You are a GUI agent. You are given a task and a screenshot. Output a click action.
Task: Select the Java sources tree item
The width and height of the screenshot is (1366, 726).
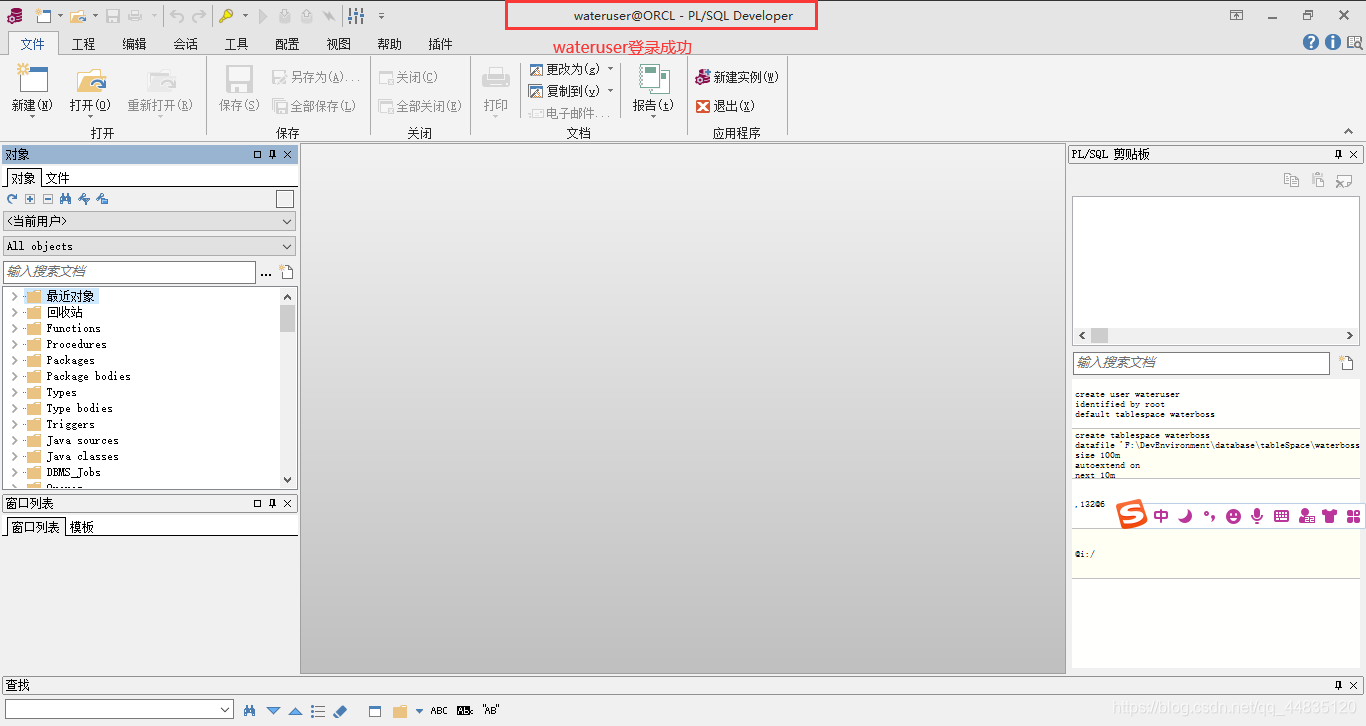pos(82,441)
